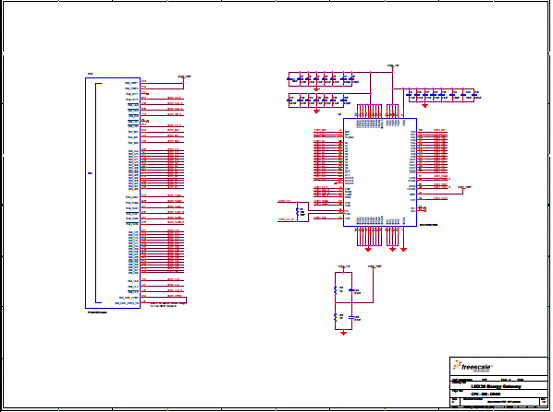
Task: Select rightmost capacitor in right decoupling bank
Action: pos(474,95)
